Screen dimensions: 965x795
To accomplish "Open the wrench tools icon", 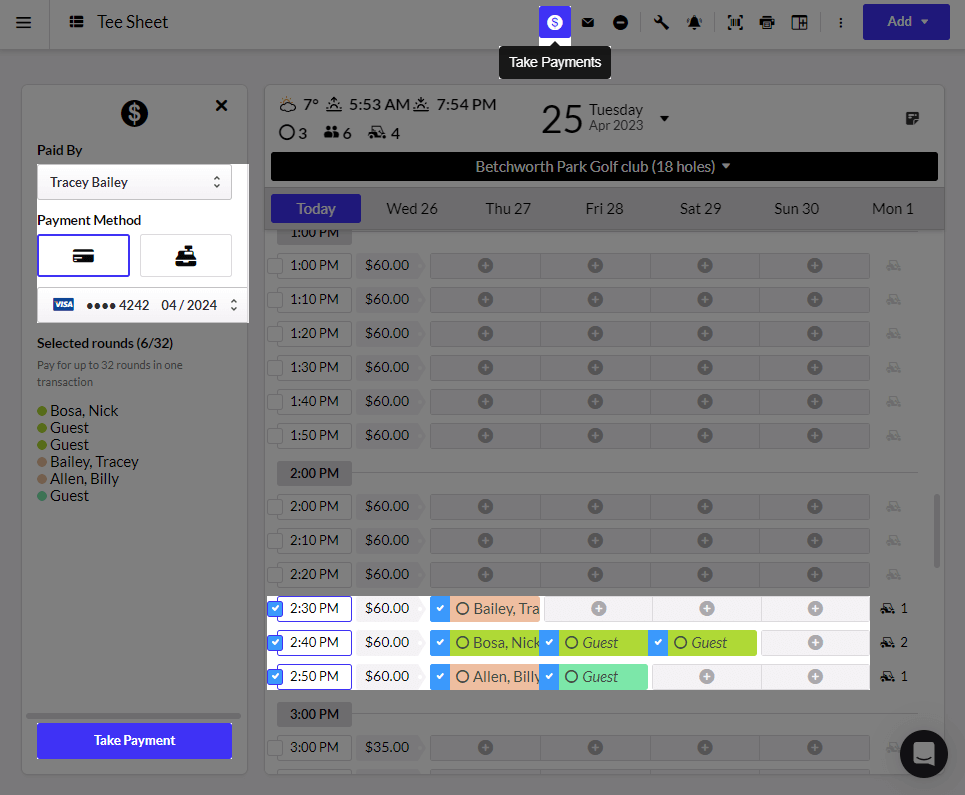I will point(661,23).
